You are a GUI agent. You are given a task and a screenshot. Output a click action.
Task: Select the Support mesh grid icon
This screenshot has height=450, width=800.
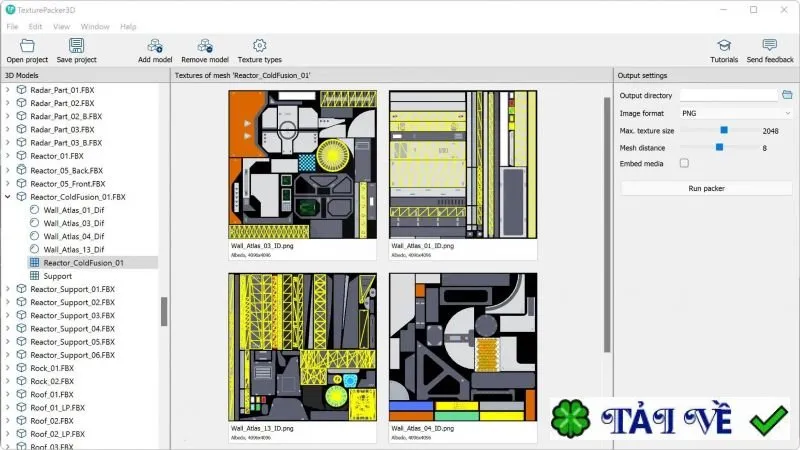pyautogui.click(x=34, y=276)
